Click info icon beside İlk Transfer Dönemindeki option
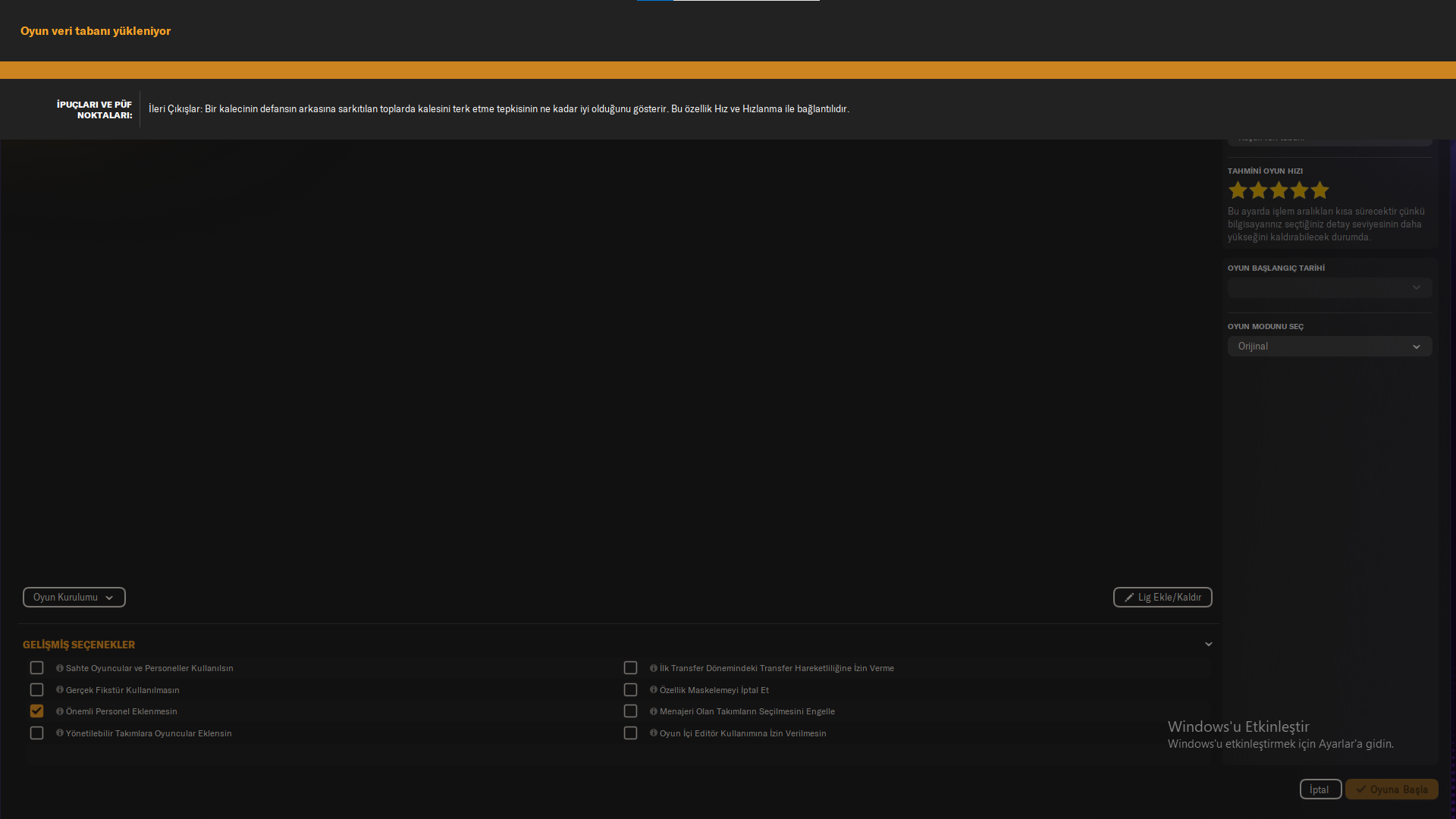 click(x=654, y=668)
